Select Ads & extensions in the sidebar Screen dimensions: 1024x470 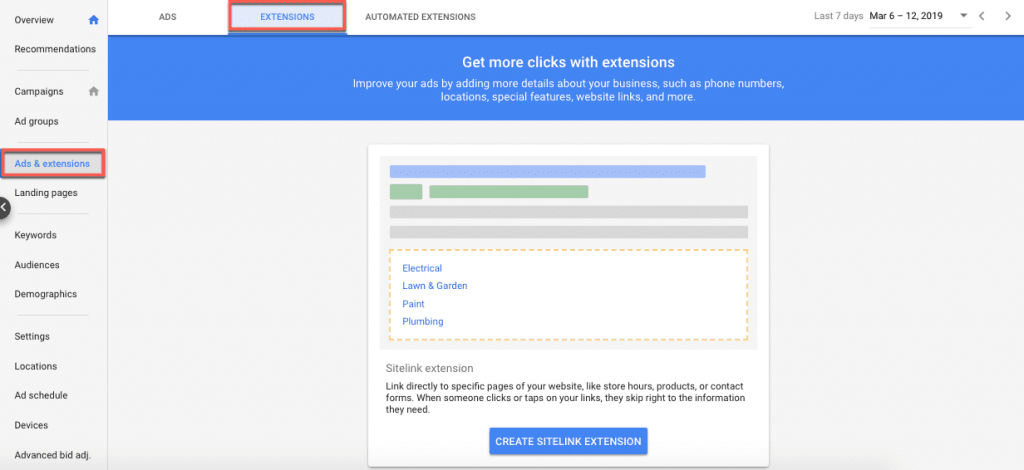54,163
